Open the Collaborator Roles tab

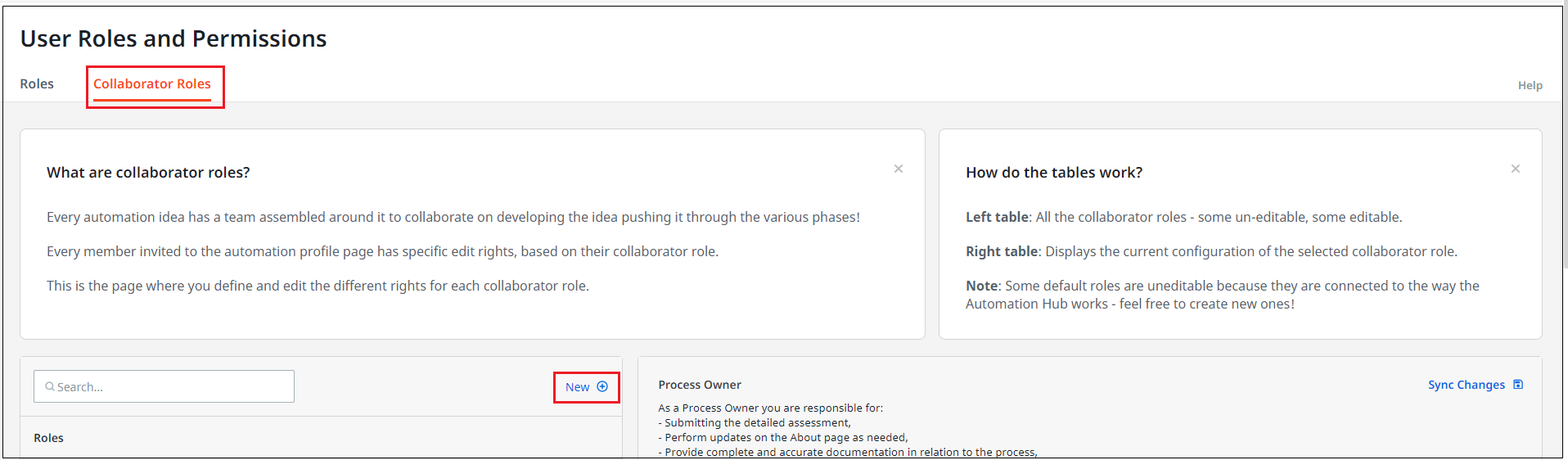click(x=152, y=83)
